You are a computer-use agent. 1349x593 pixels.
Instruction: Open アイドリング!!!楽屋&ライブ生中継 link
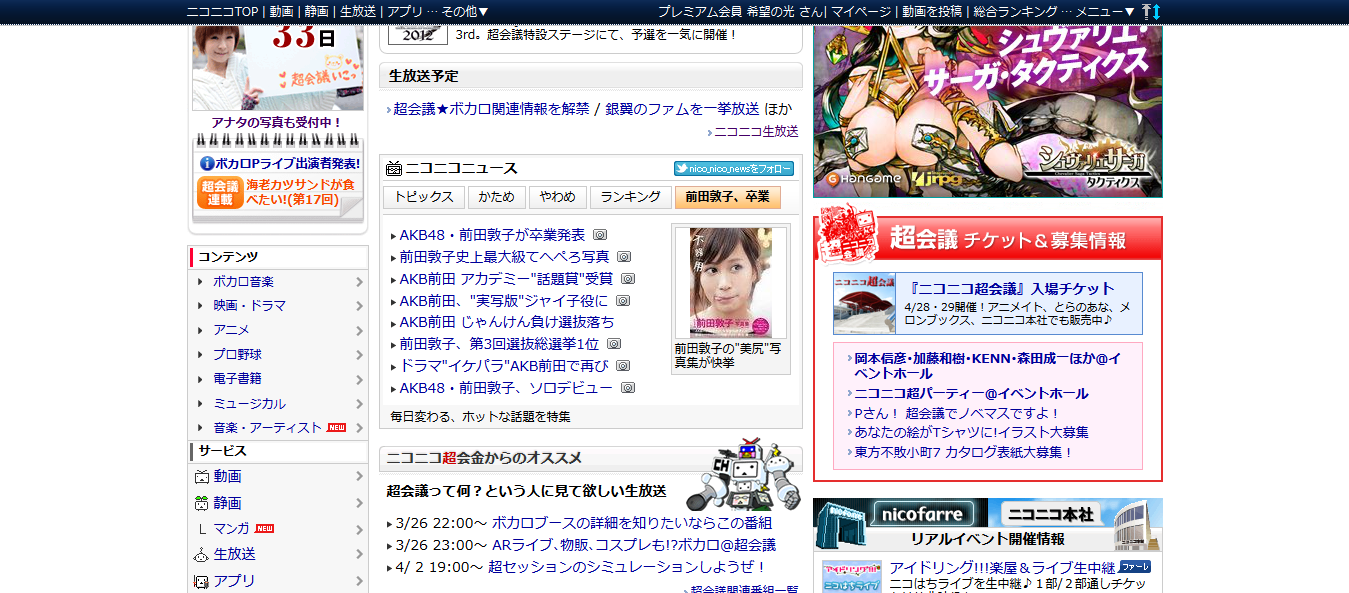[1002, 568]
